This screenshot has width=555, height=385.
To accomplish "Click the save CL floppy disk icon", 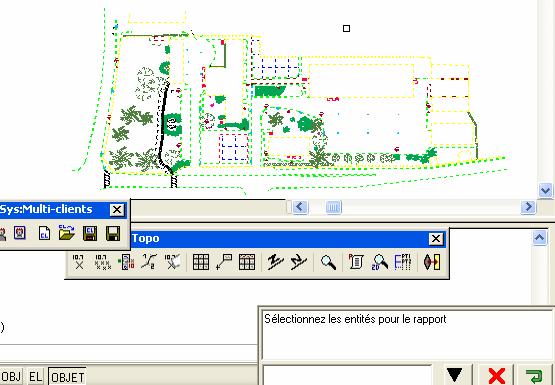I will 90,234.
